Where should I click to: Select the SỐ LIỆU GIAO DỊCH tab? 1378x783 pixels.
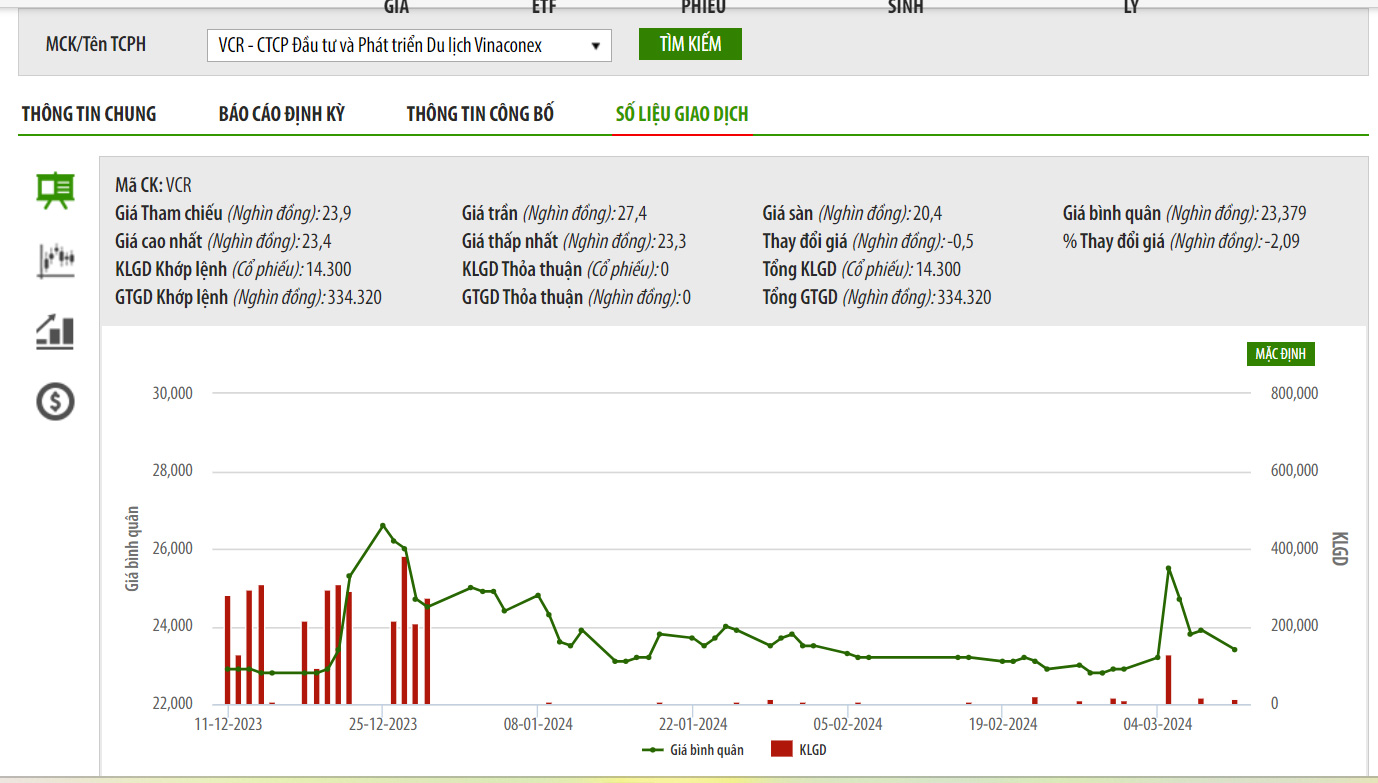point(682,114)
